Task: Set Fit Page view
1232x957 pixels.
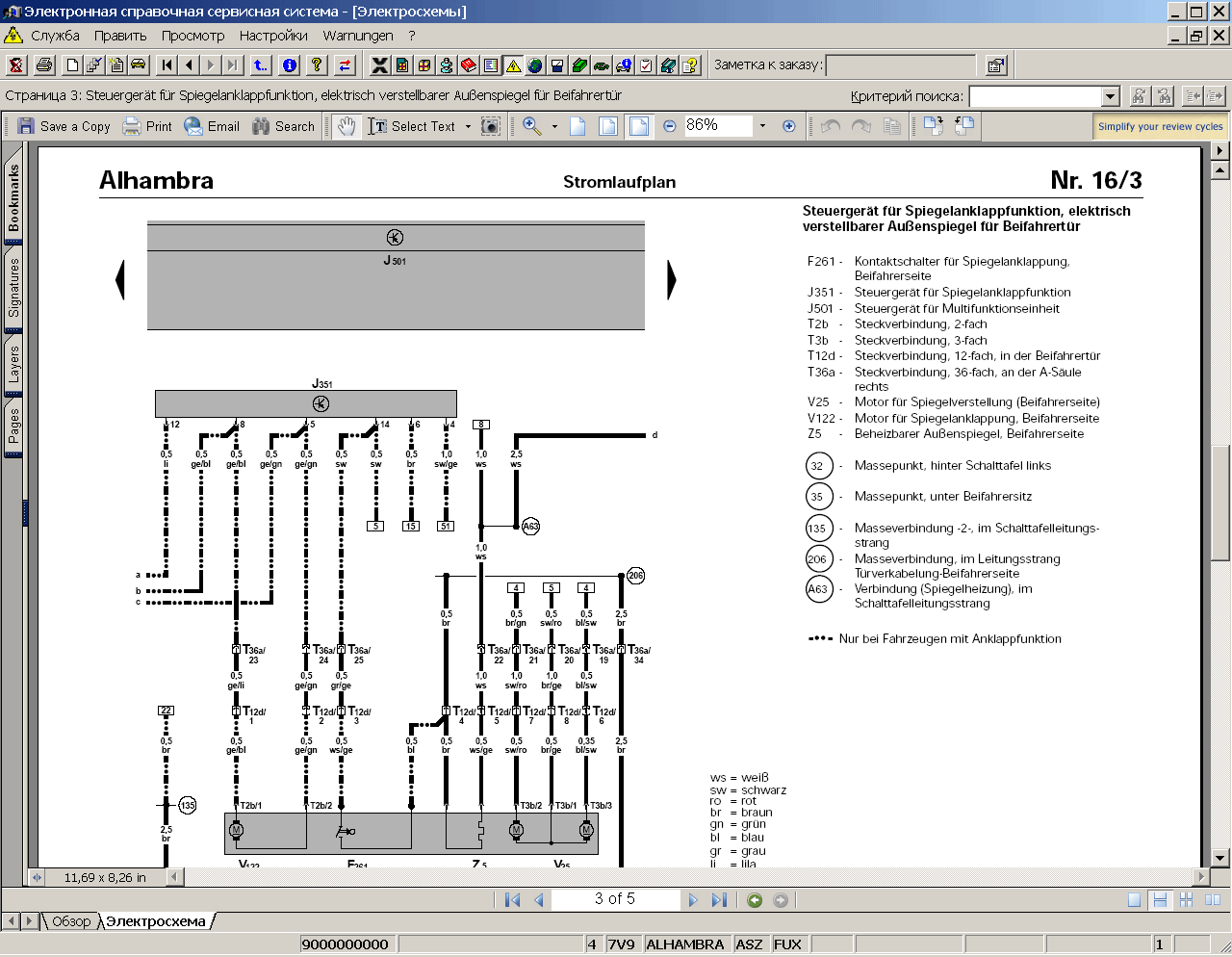Action: click(x=608, y=126)
